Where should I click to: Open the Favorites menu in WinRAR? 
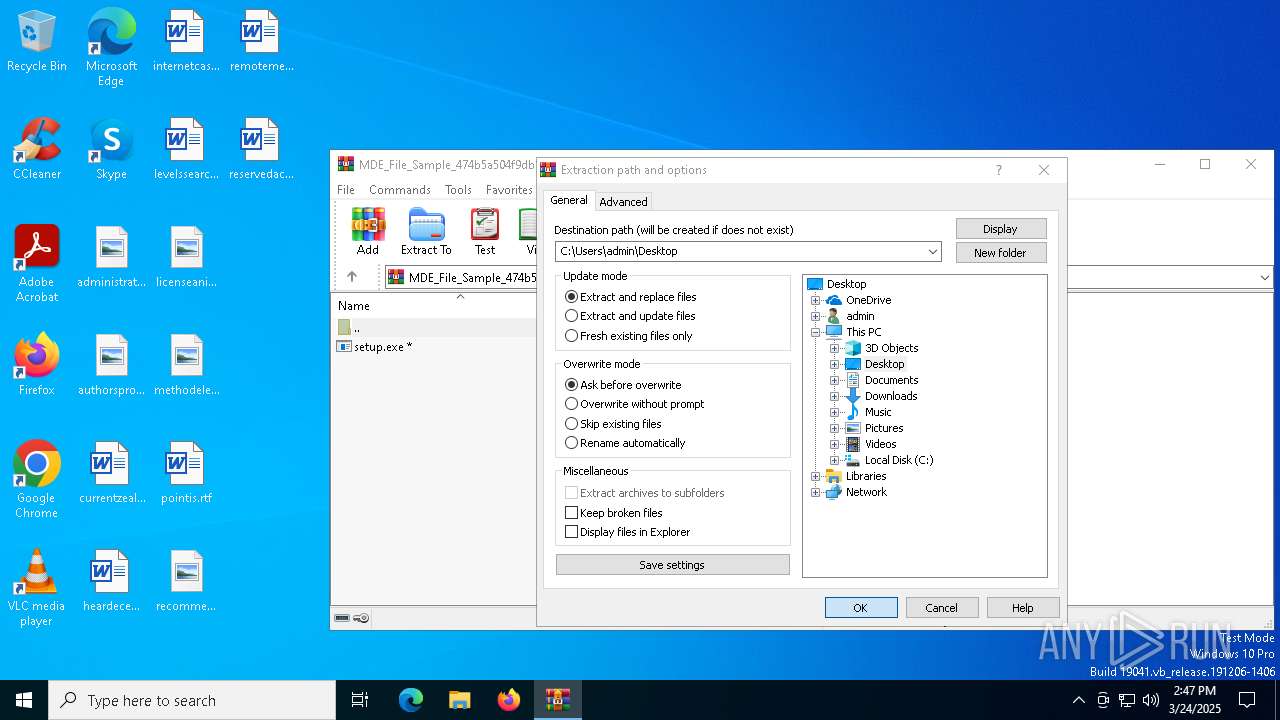click(509, 190)
